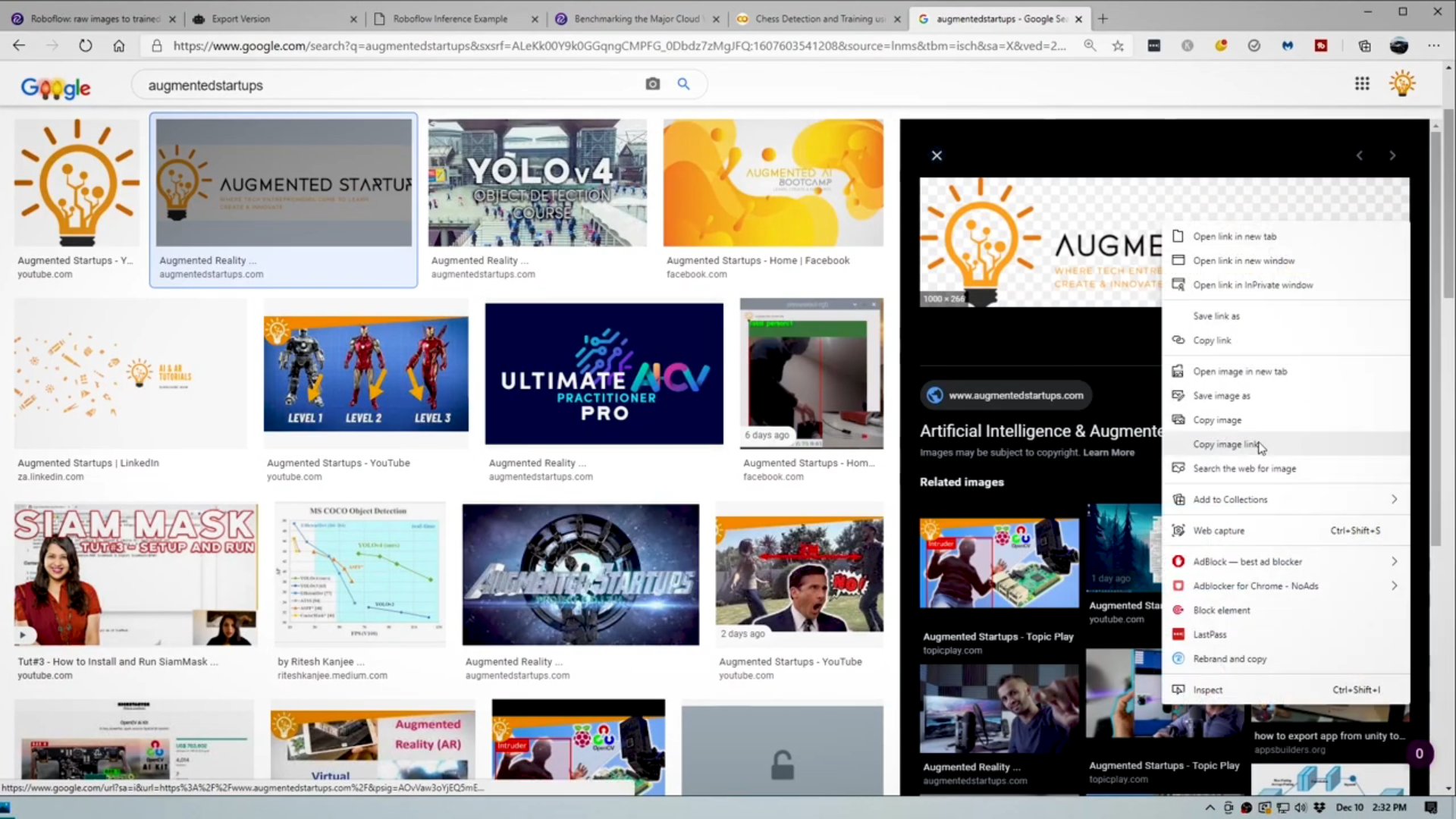1456x819 pixels.
Task: Expand Adblocker for Chrome - NoAds submenu
Action: (1394, 585)
